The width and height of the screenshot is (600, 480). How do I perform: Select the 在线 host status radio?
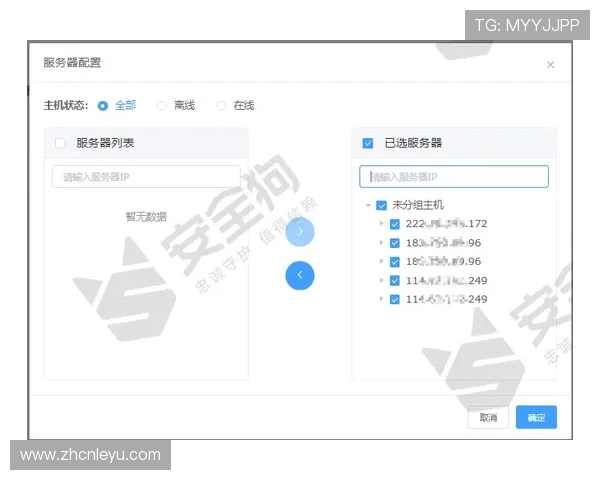[x=221, y=106]
